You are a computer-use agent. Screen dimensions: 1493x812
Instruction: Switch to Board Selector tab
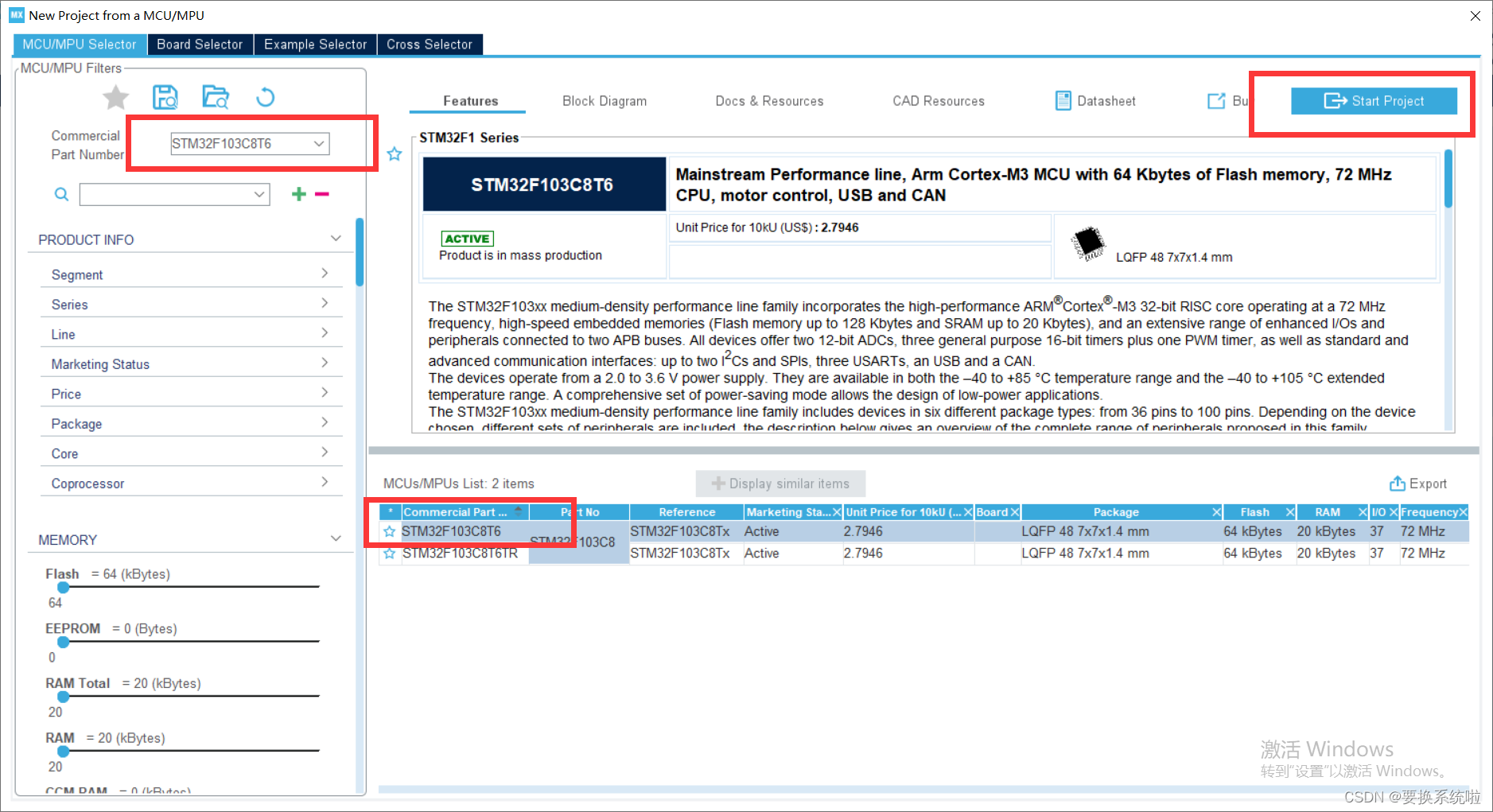point(200,45)
